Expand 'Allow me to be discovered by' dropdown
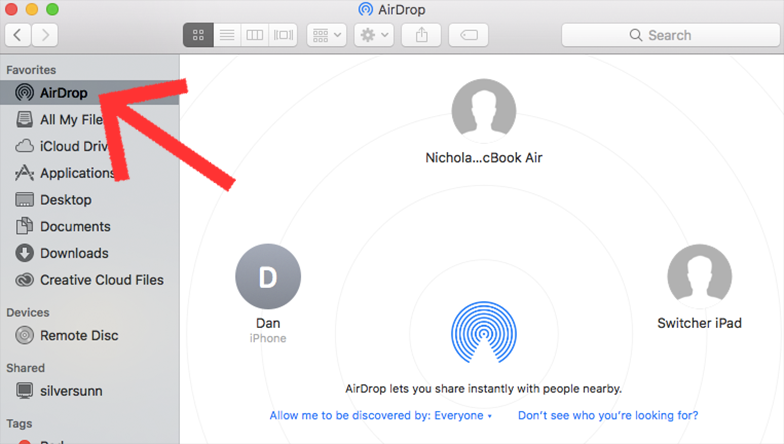 (380, 415)
